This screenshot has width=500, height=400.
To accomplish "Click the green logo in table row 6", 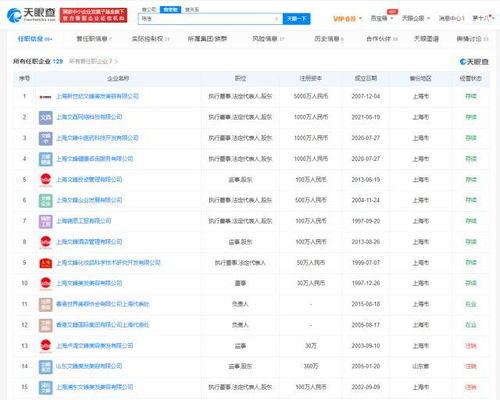I will pyautogui.click(x=46, y=201).
